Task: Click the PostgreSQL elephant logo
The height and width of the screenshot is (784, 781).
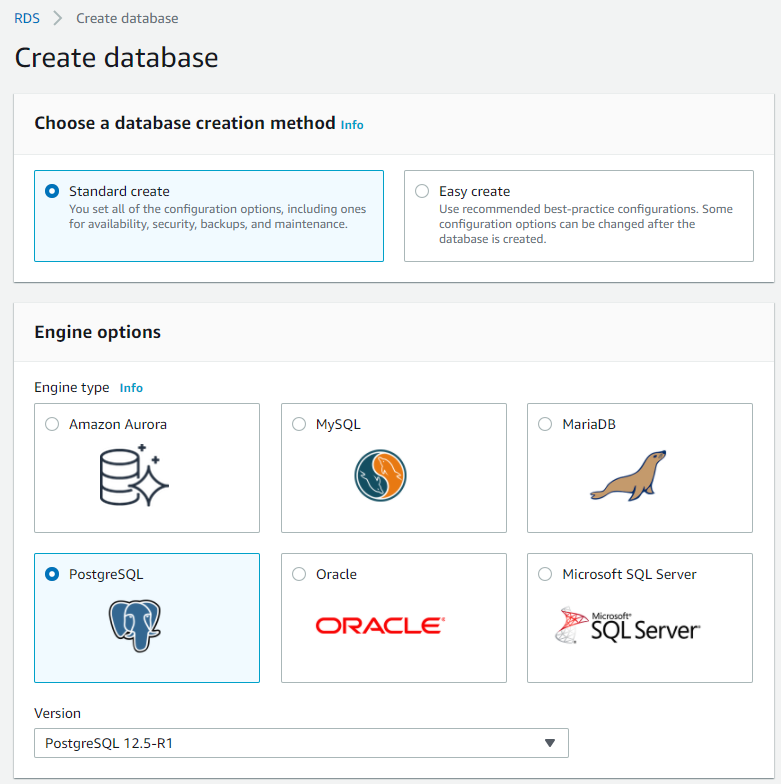Action: pyautogui.click(x=135, y=622)
